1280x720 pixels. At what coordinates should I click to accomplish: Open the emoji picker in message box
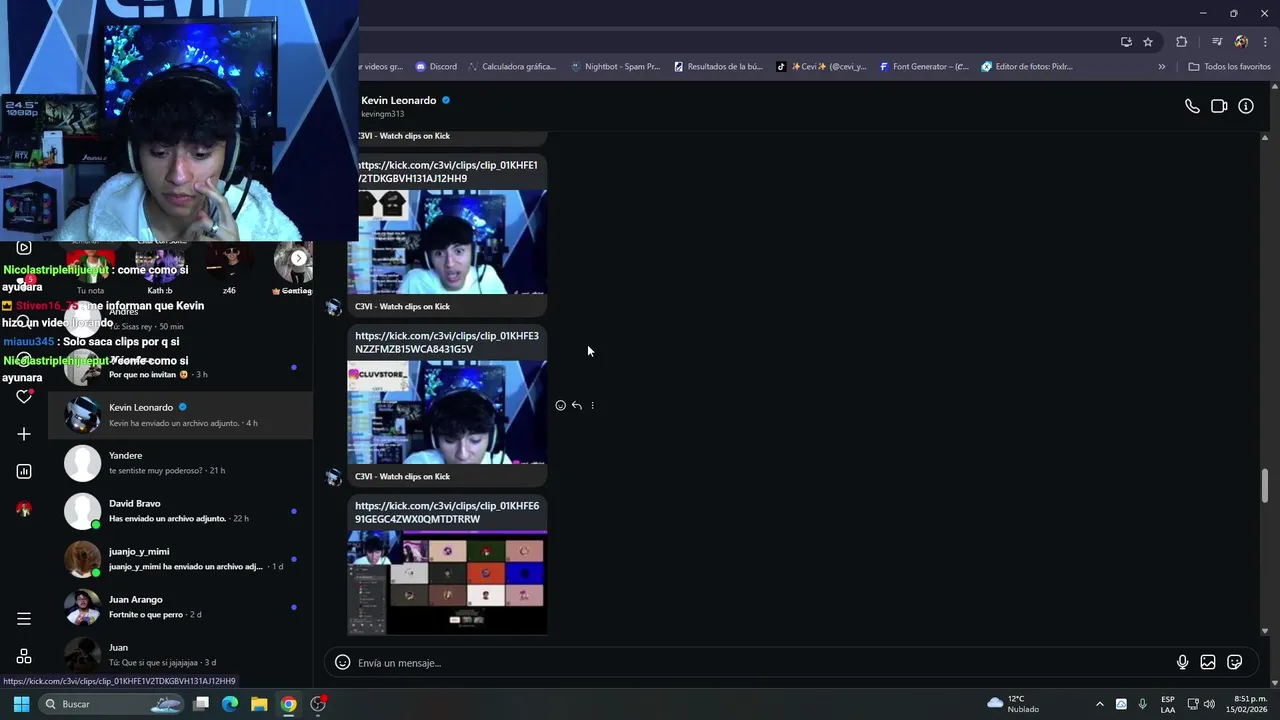coord(342,662)
